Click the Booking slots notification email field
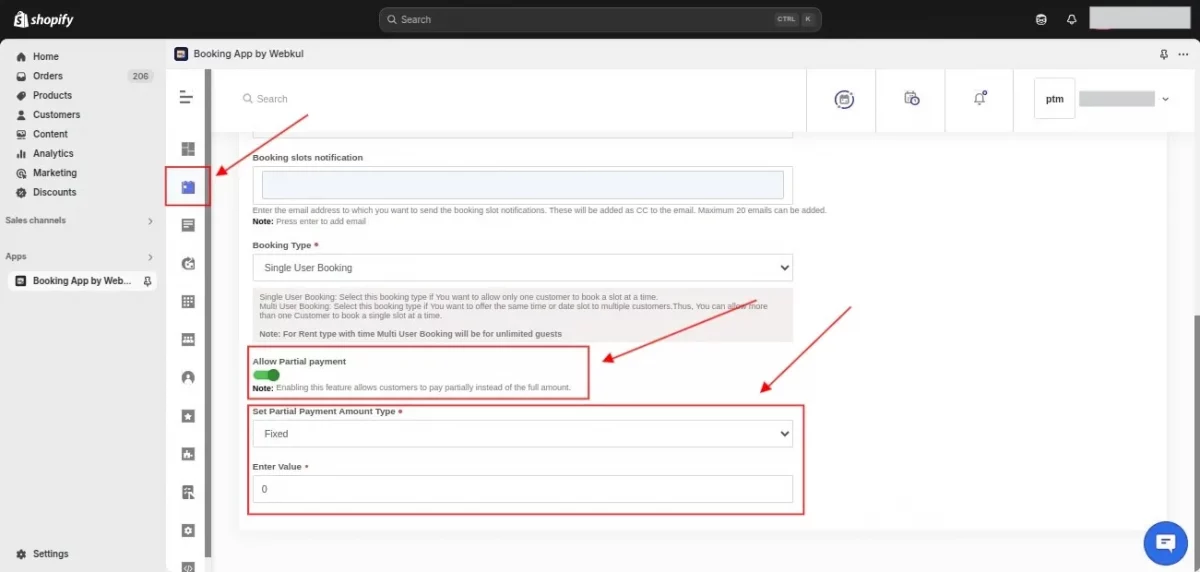The height and width of the screenshot is (572, 1200). point(522,185)
